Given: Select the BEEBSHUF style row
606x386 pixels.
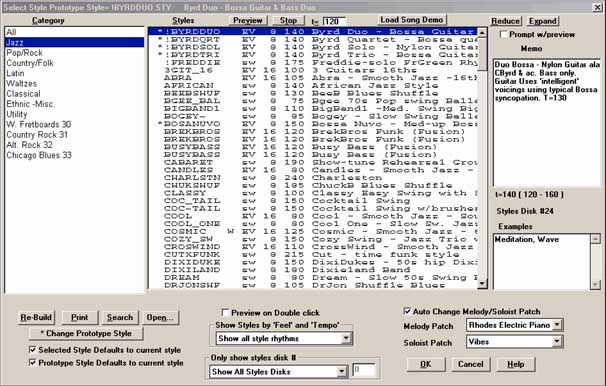Looking at the screenshot, I should point(313,93).
